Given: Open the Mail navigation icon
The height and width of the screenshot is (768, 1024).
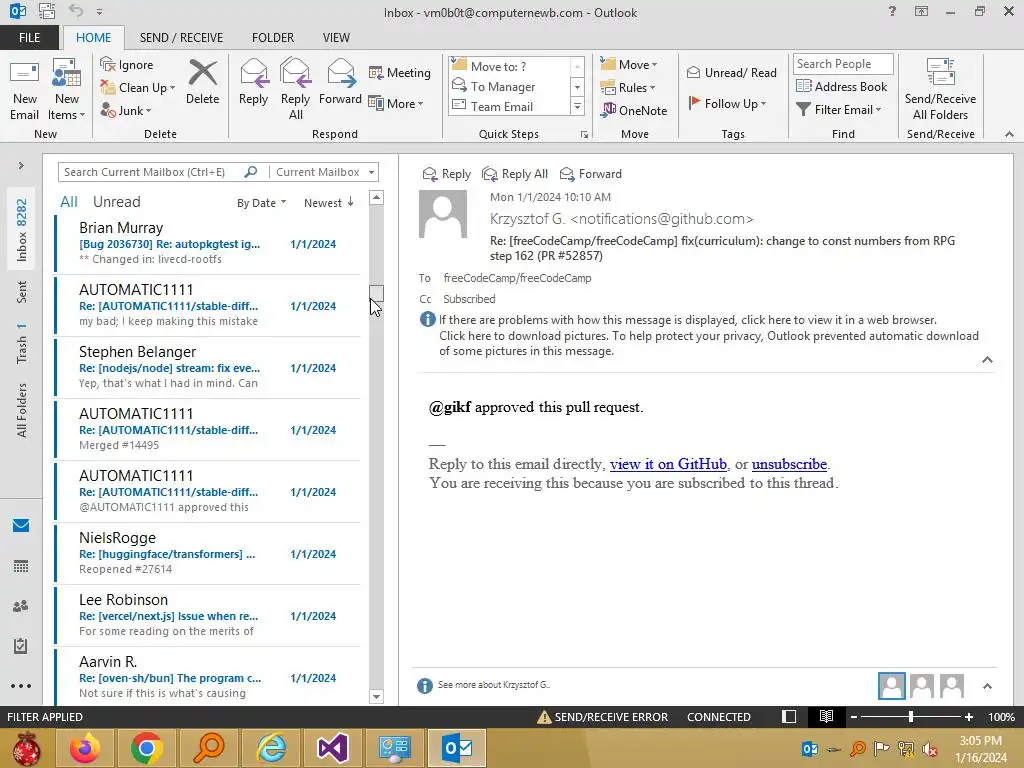Looking at the screenshot, I should [21, 525].
